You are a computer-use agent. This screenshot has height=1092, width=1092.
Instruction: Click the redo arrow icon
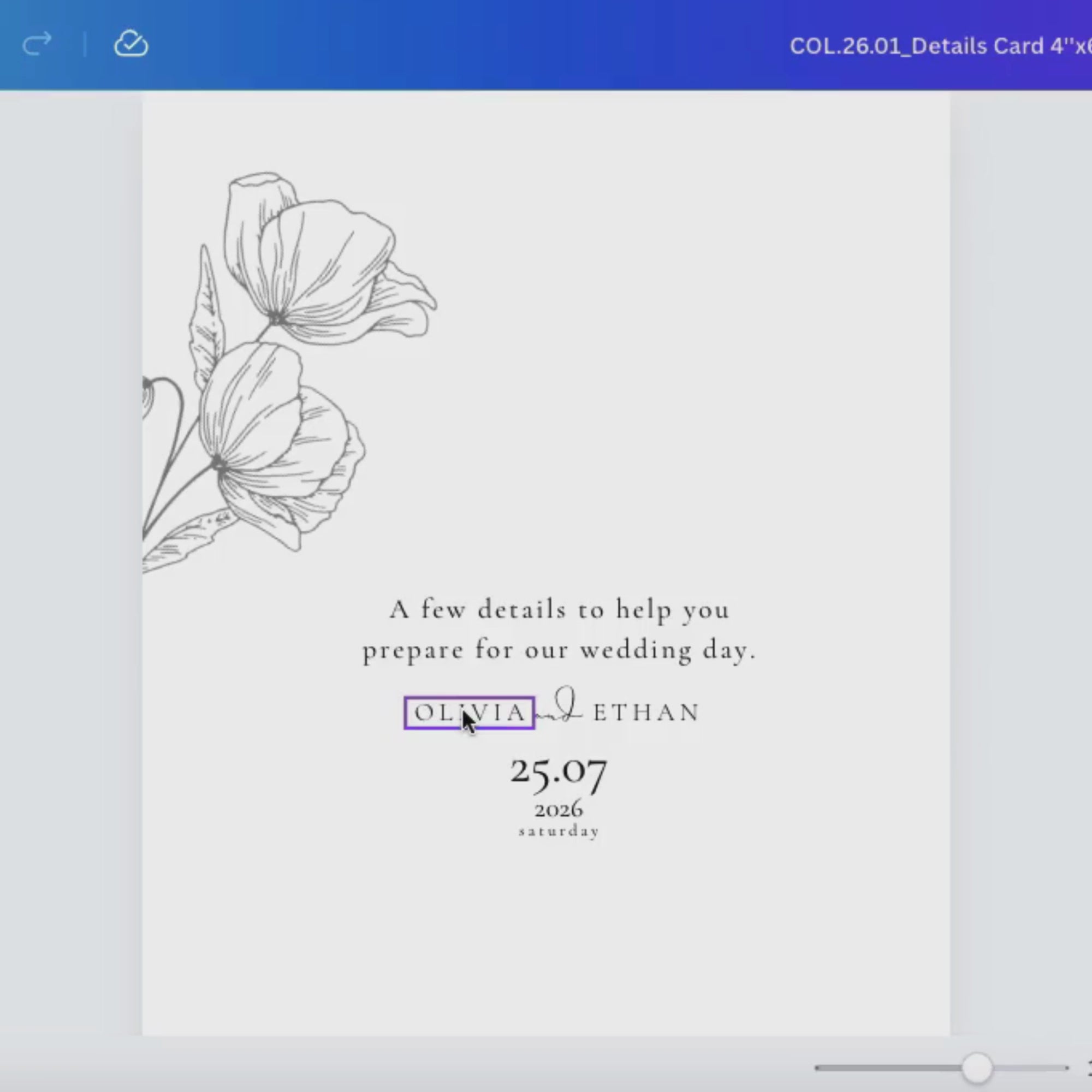[x=37, y=44]
